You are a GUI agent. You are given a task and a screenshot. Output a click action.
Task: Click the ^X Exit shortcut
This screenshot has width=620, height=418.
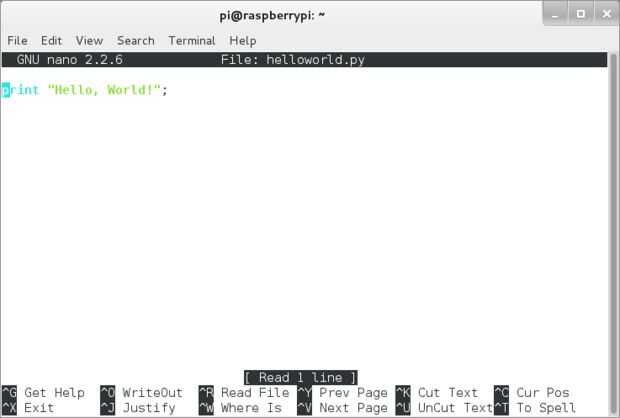pos(28,408)
